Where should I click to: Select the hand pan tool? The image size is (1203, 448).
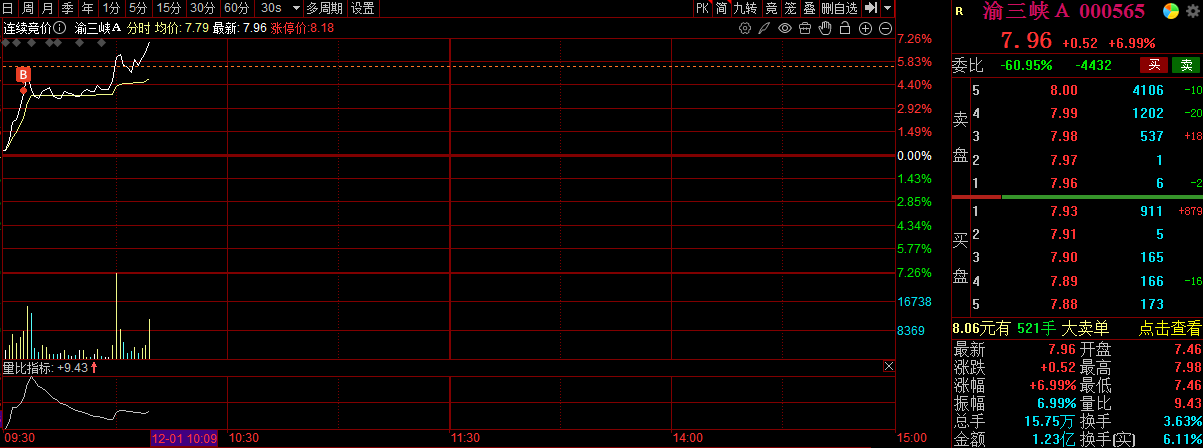[825, 28]
